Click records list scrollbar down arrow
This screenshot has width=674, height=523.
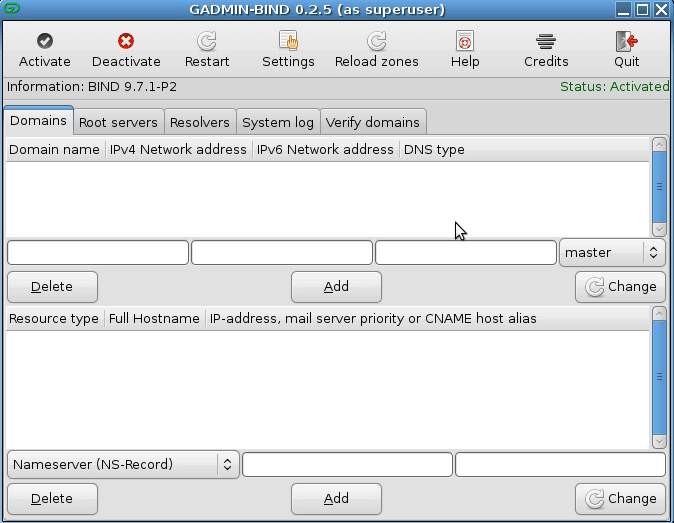click(x=659, y=441)
